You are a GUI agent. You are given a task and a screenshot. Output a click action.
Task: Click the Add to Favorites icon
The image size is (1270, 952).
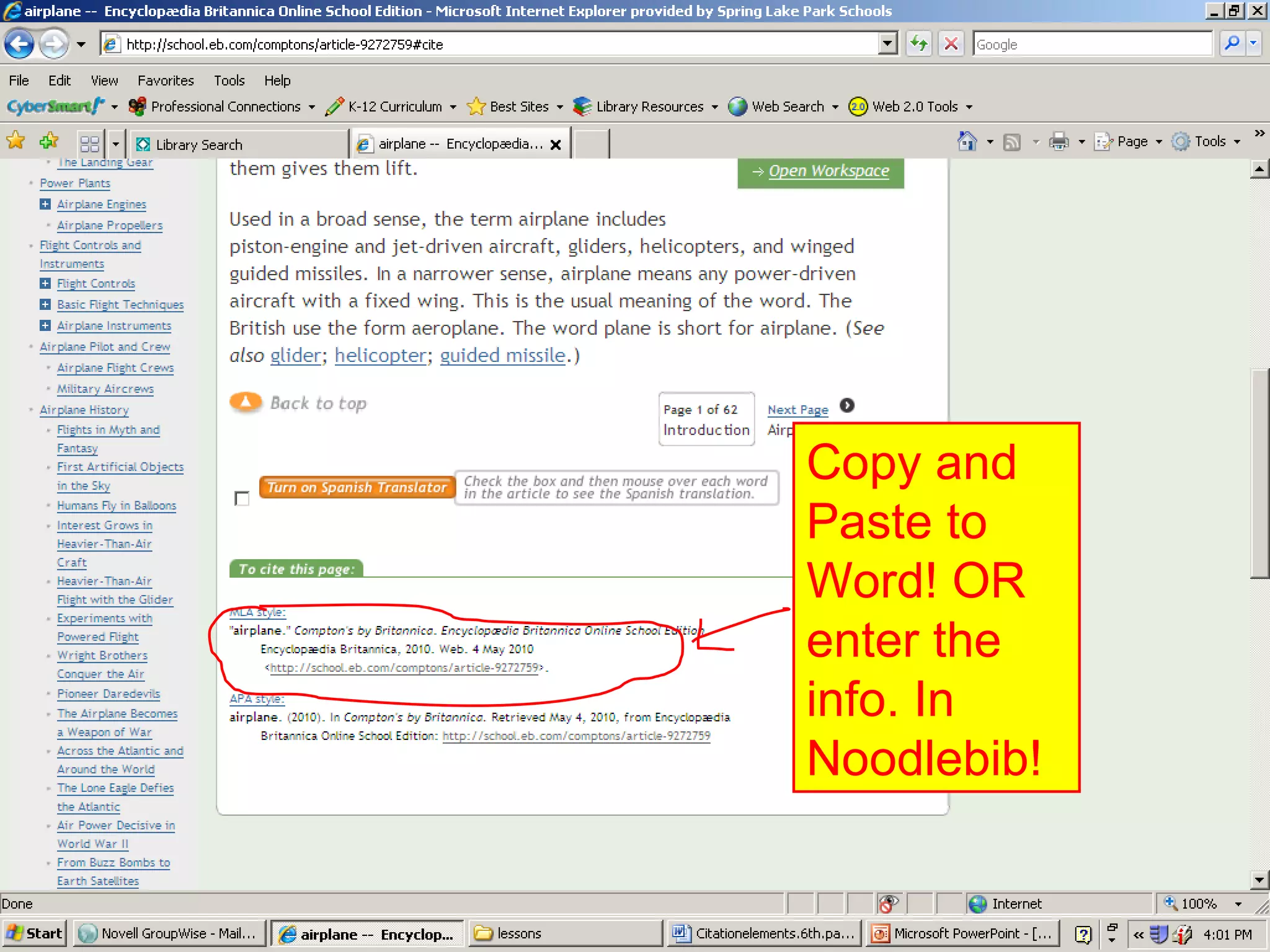48,142
